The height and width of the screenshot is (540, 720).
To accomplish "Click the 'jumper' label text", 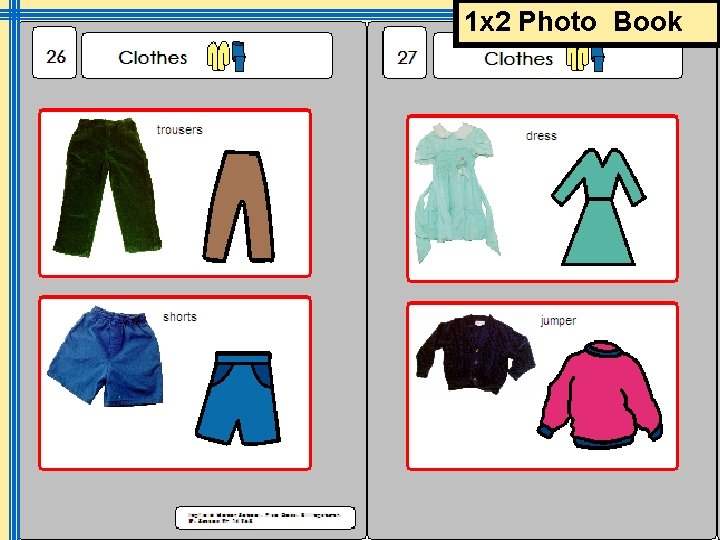I will (x=558, y=321).
